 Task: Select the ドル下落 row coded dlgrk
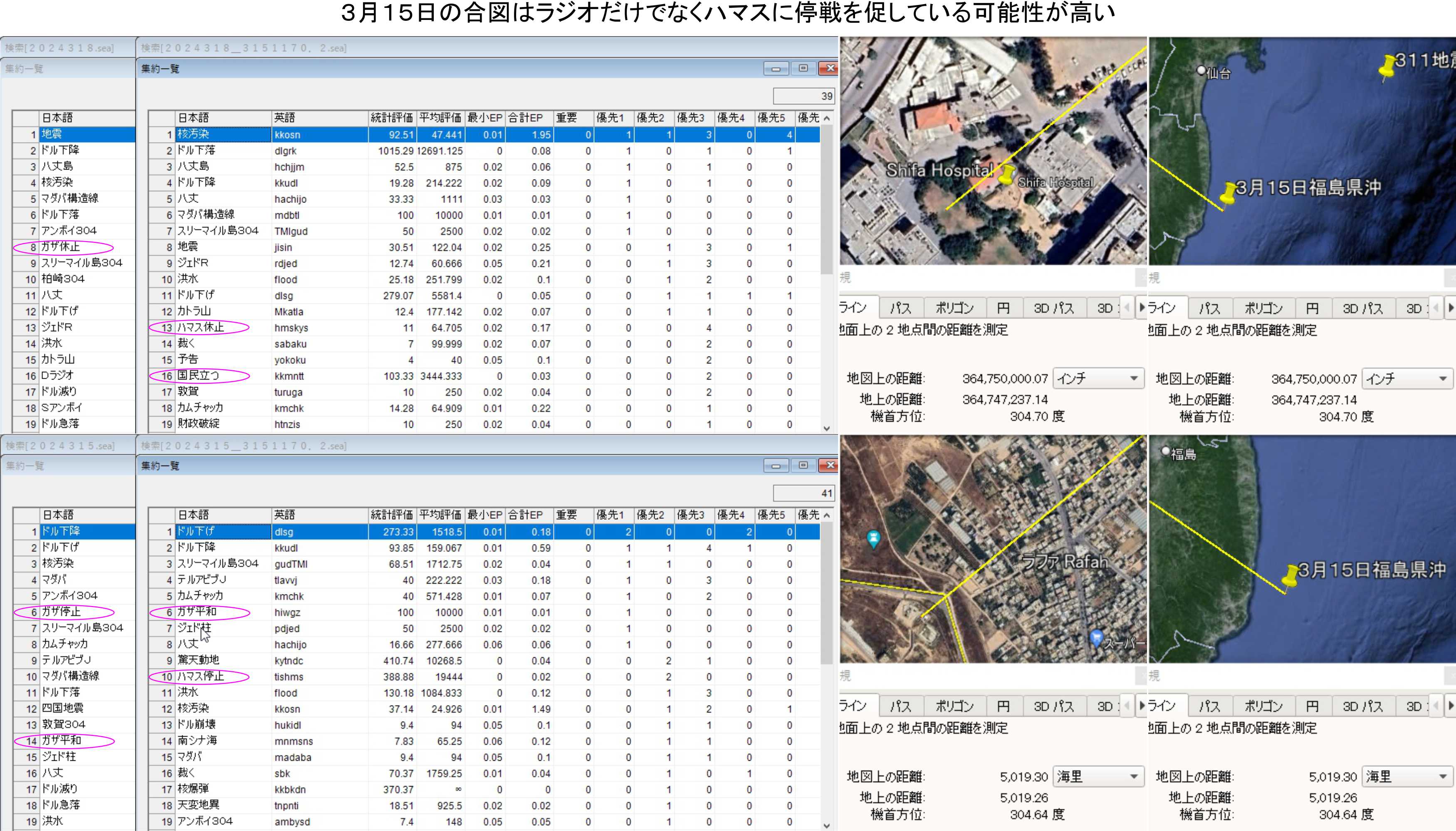[x=484, y=150]
